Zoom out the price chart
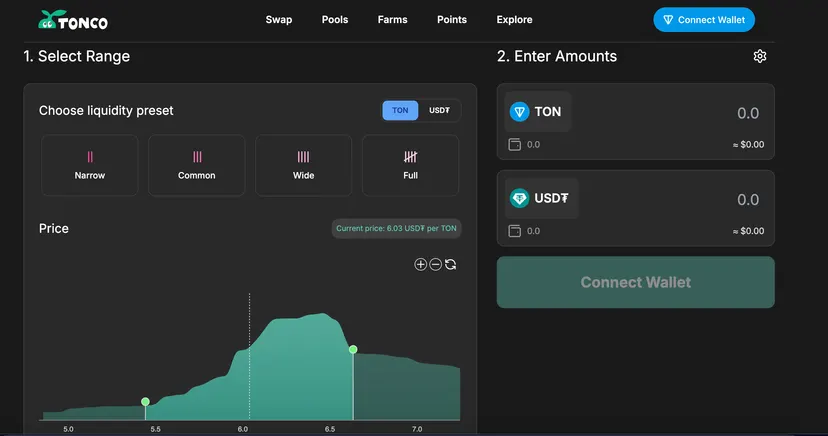The height and width of the screenshot is (436, 828). [436, 264]
